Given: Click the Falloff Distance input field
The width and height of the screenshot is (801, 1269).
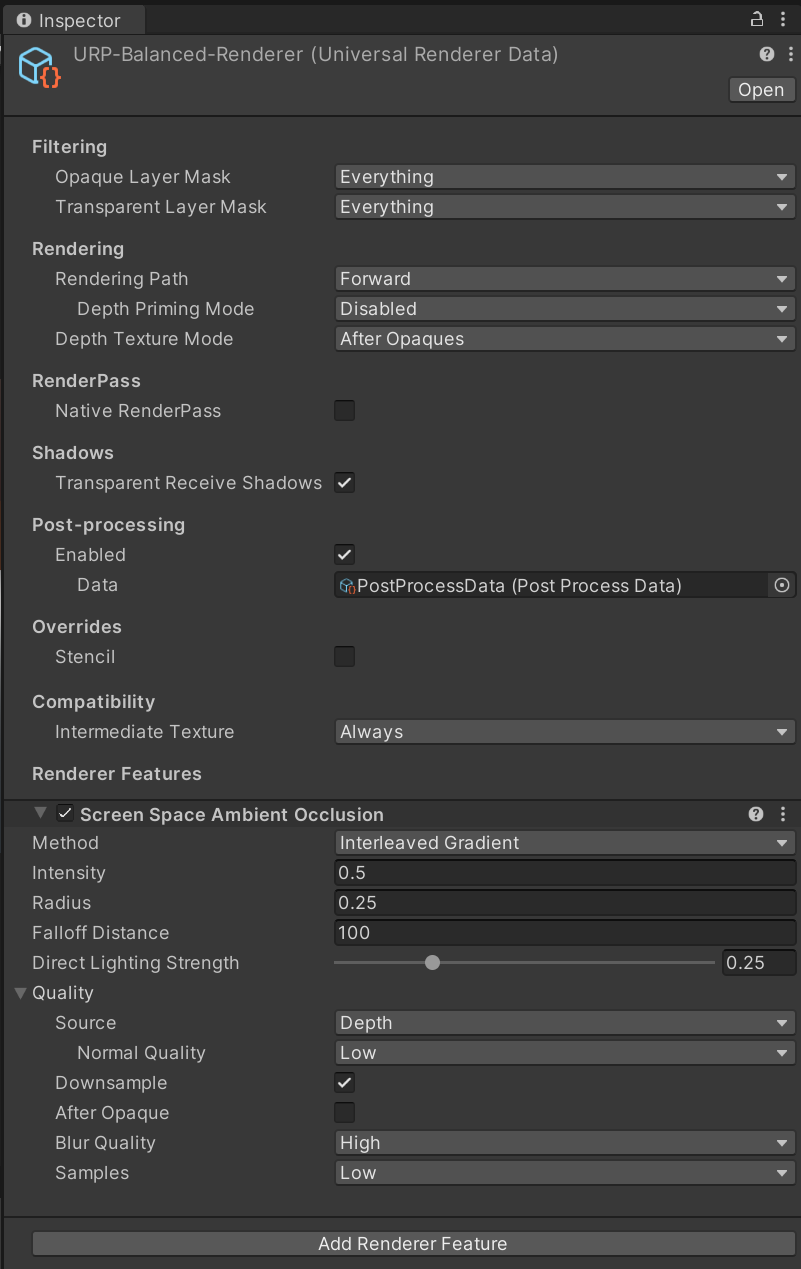Looking at the screenshot, I should tap(565, 933).
